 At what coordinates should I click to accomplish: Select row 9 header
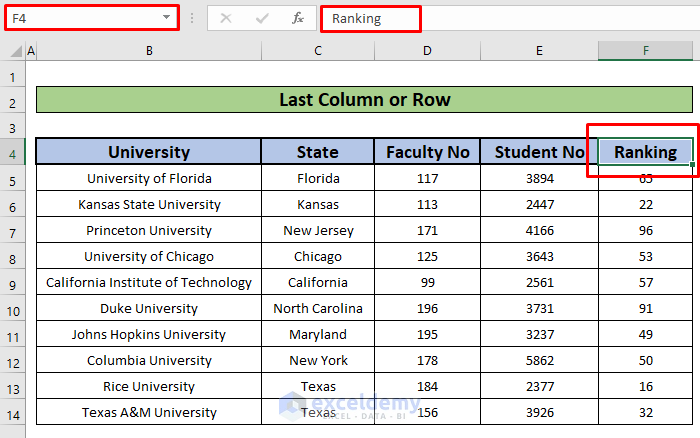[12, 283]
